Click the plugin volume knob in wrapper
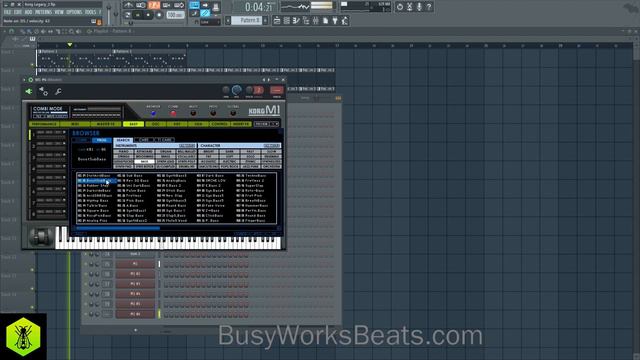The image size is (640, 360). pyautogui.click(x=237, y=90)
